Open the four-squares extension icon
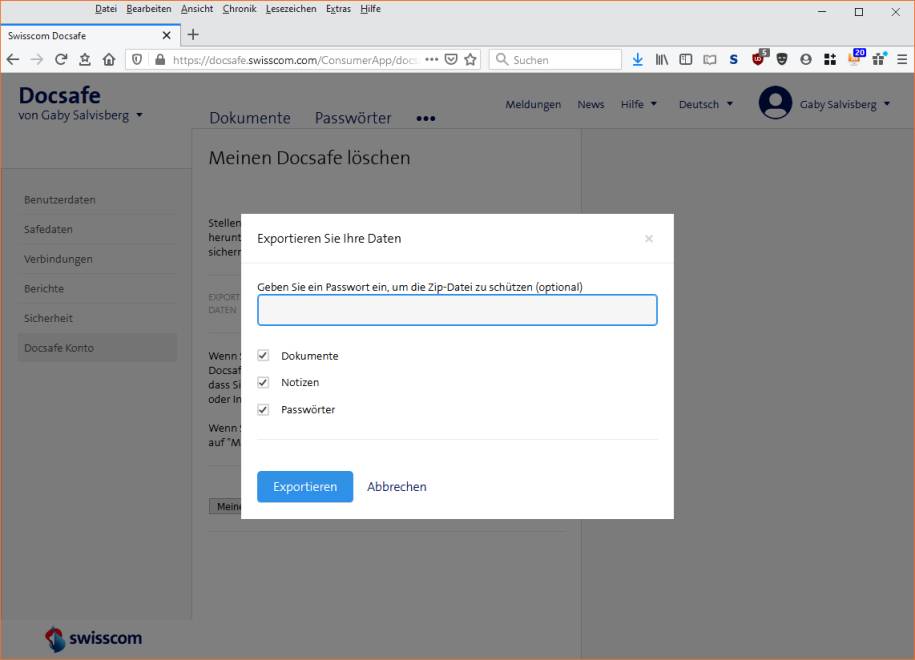Image resolution: width=915 pixels, height=660 pixels. tap(830, 60)
